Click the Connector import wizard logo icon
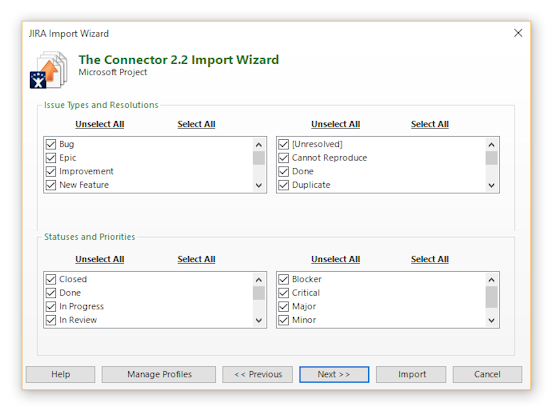 [x=49, y=70]
